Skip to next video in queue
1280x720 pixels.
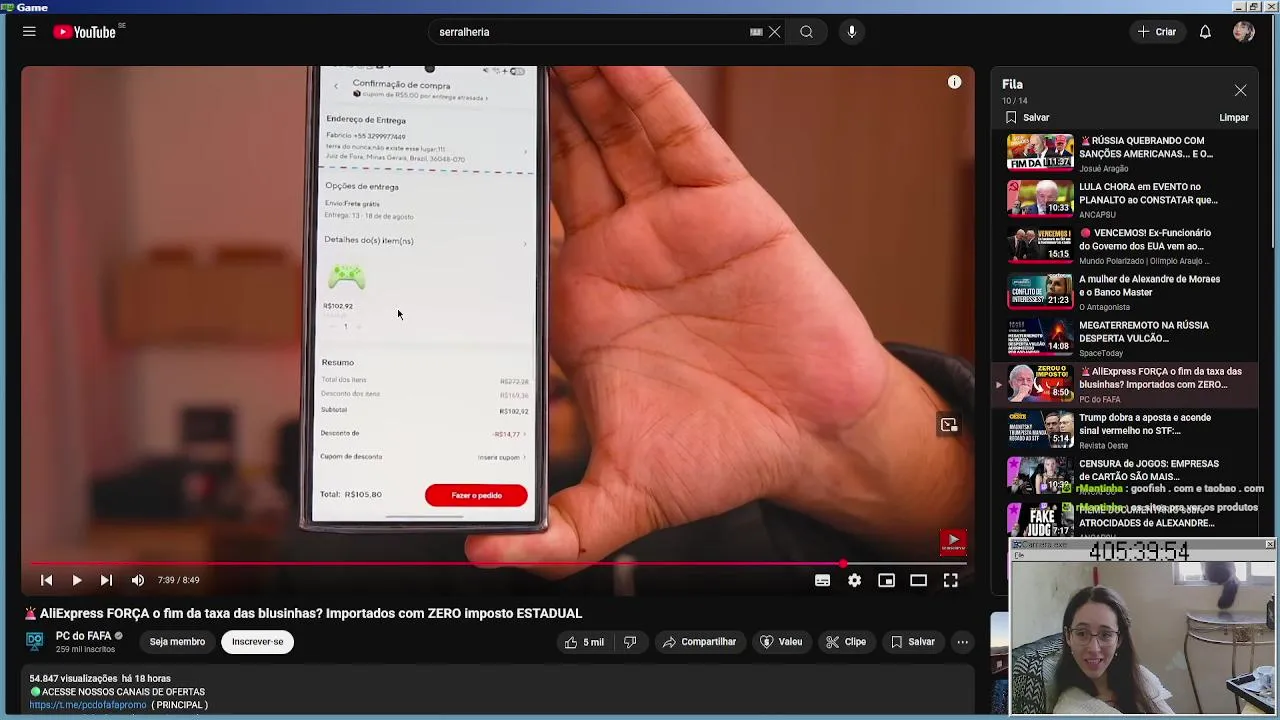(x=106, y=580)
